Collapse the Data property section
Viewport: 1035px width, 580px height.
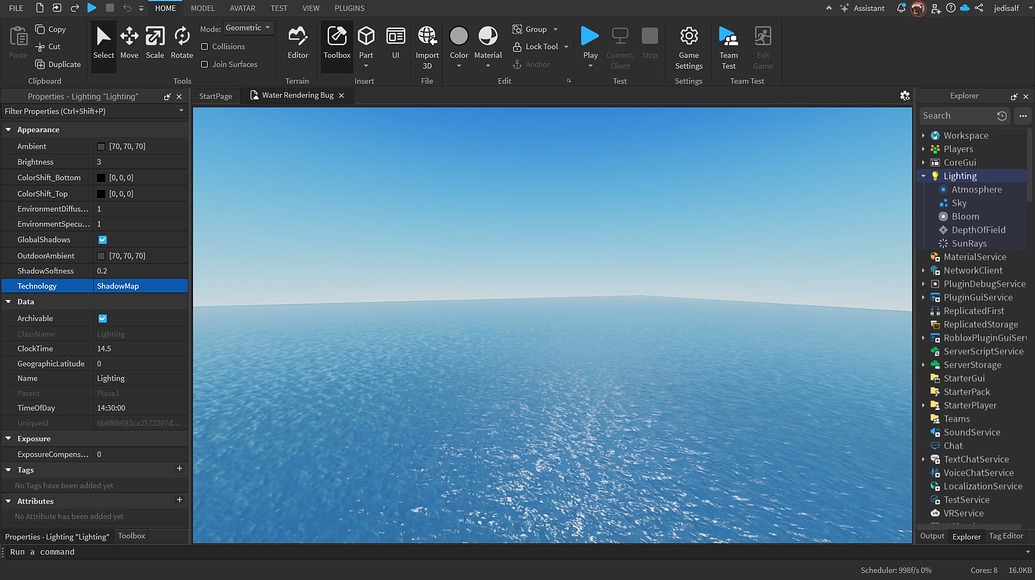point(9,302)
